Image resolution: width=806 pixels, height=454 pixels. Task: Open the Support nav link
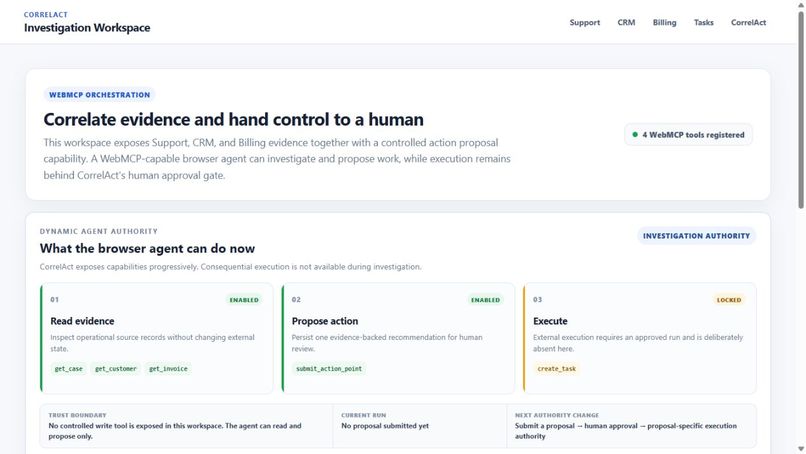point(584,23)
